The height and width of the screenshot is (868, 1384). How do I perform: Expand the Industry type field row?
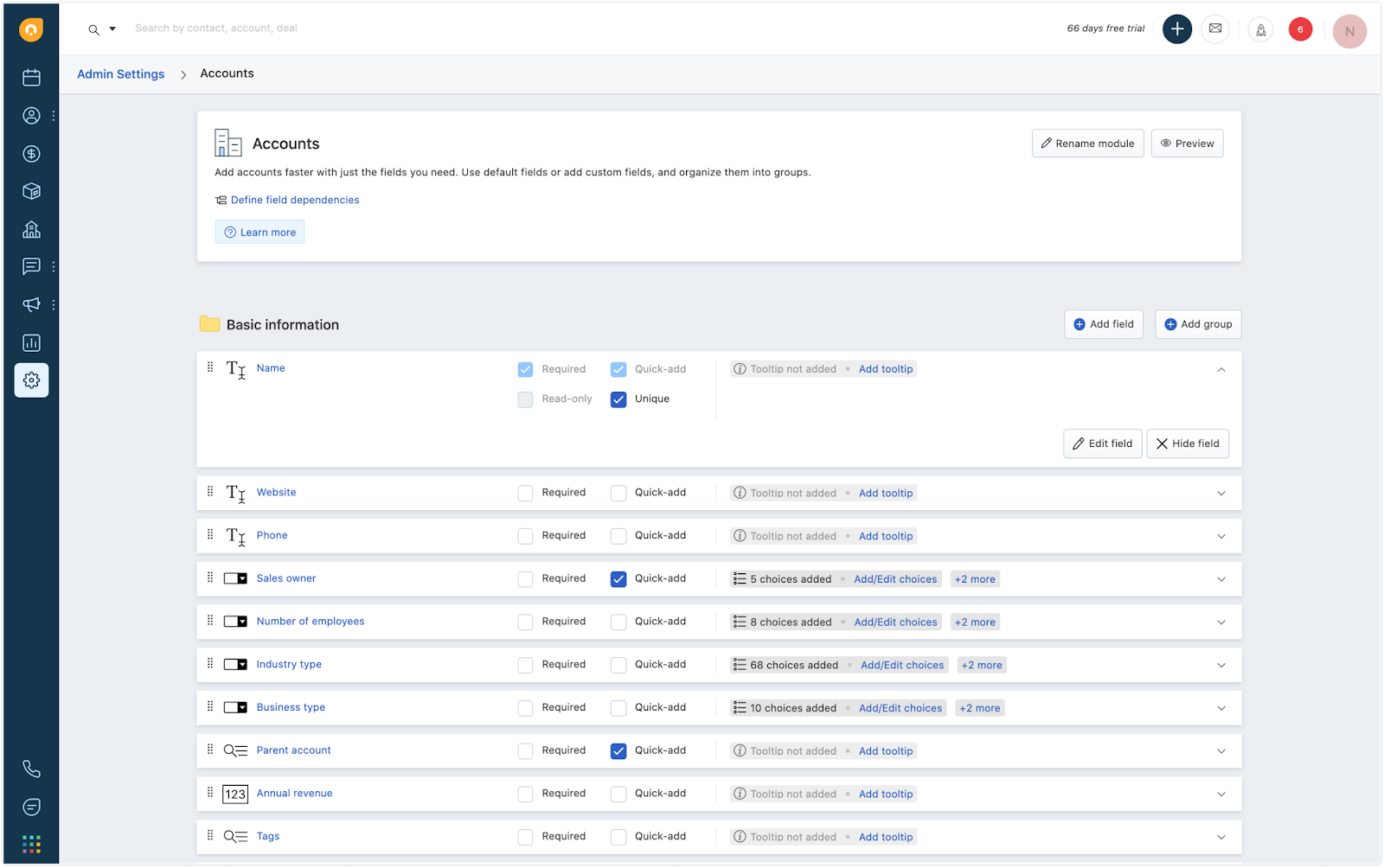(x=1221, y=666)
